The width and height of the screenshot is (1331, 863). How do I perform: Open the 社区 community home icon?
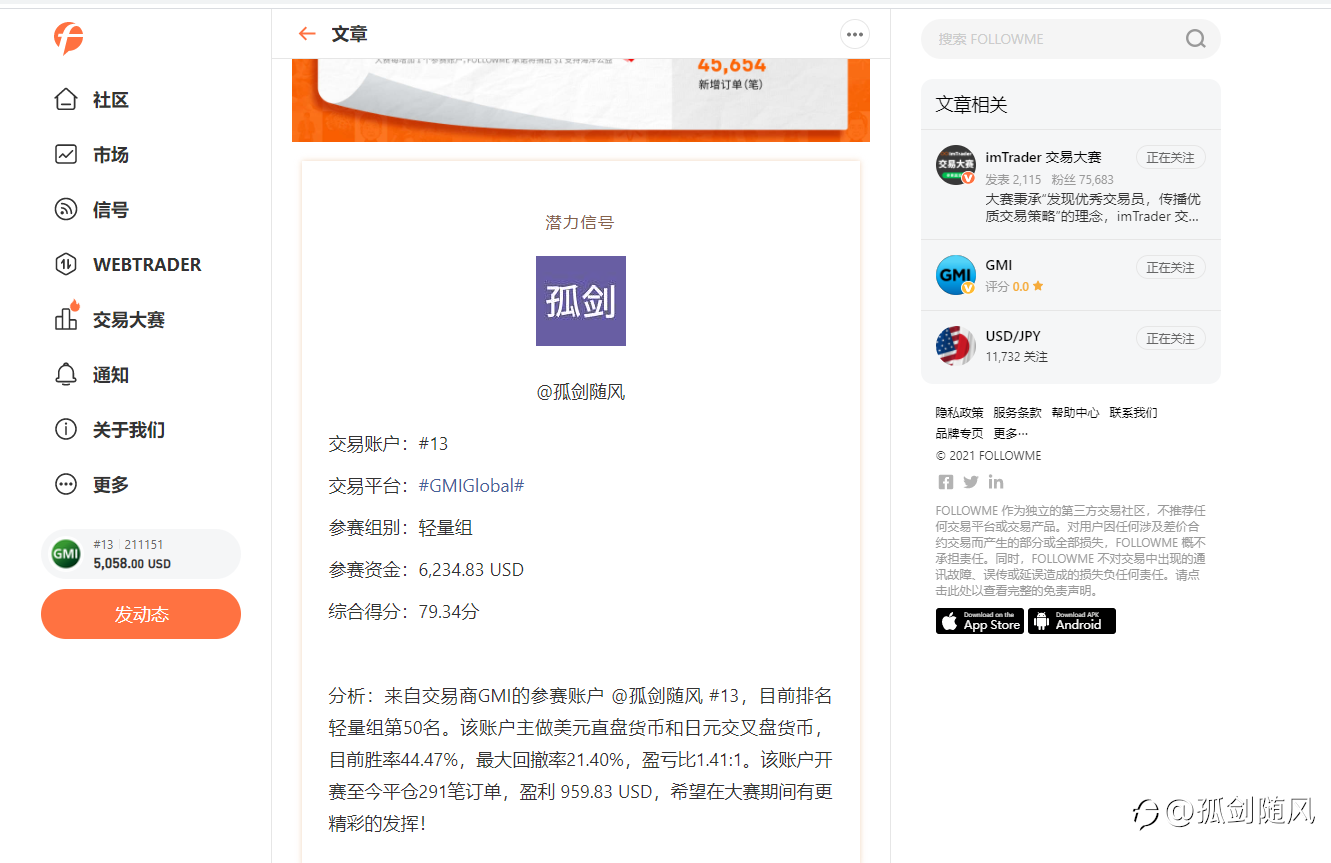pyautogui.click(x=66, y=100)
